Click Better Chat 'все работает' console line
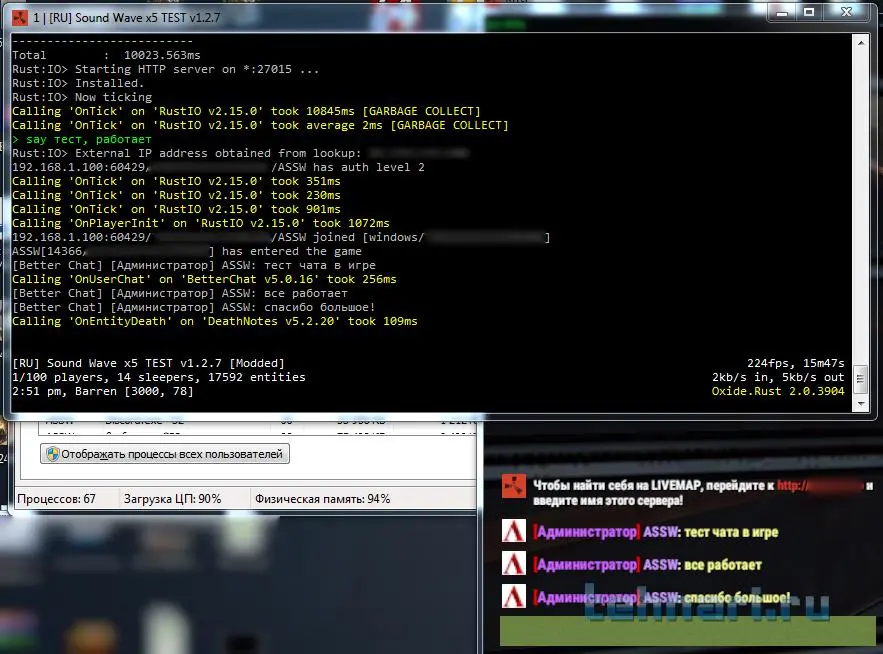The height and width of the screenshot is (654, 883). tap(180, 293)
